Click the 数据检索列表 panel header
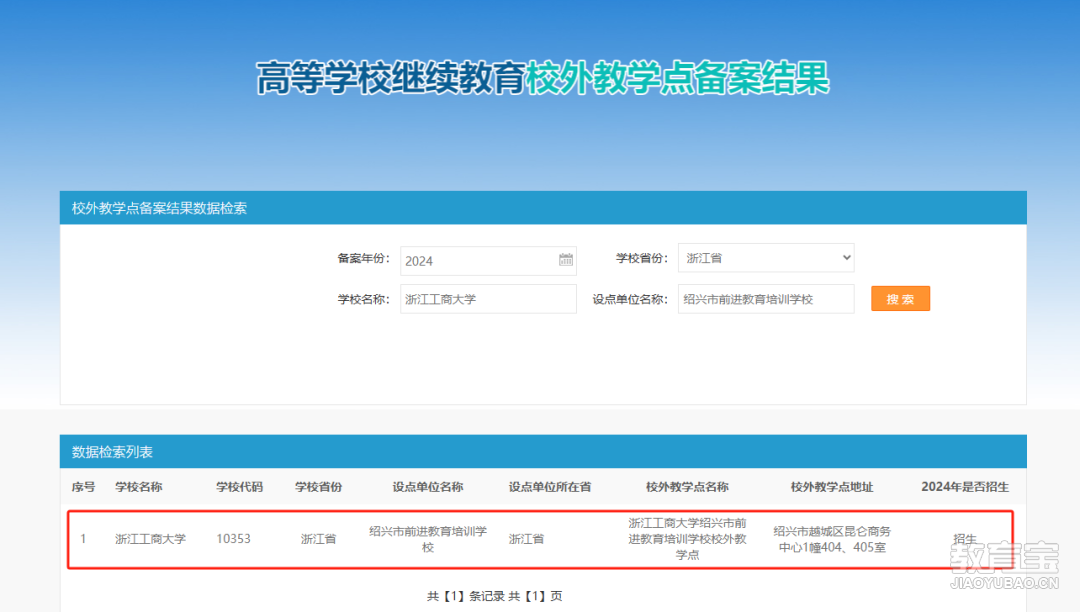The height and width of the screenshot is (612, 1080). 543,452
